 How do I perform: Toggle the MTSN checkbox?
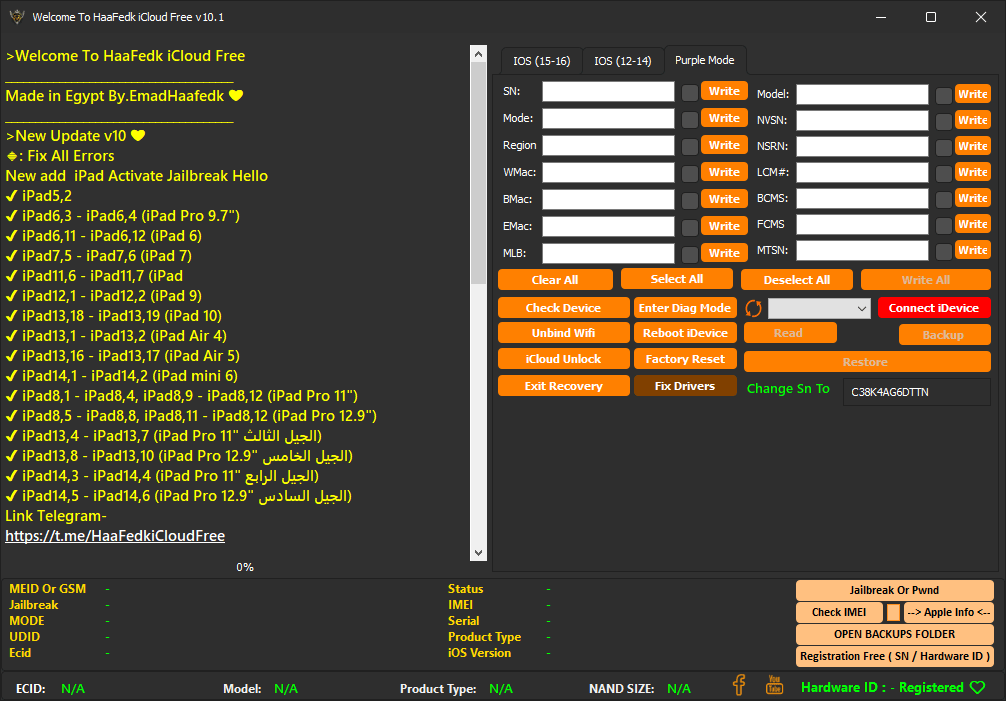[x=944, y=251]
